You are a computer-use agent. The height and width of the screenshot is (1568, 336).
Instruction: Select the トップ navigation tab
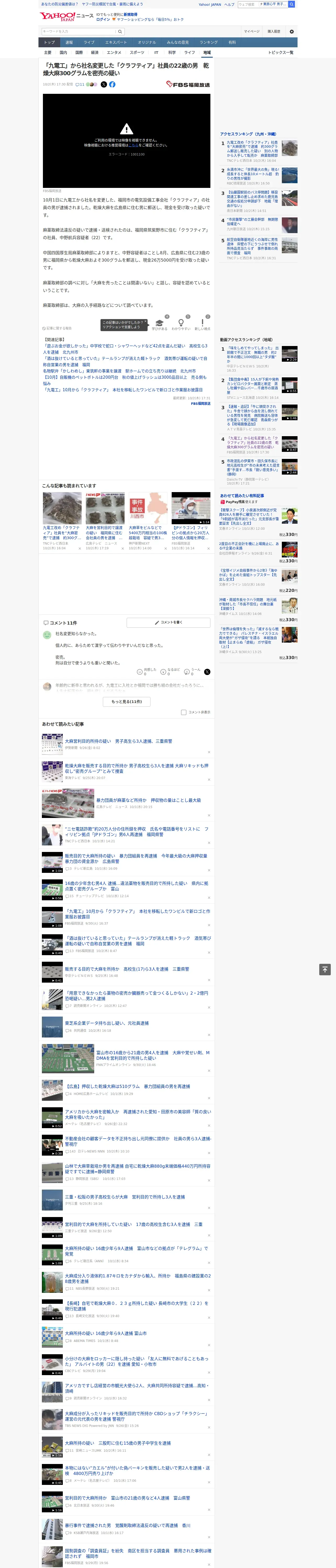[x=49, y=43]
